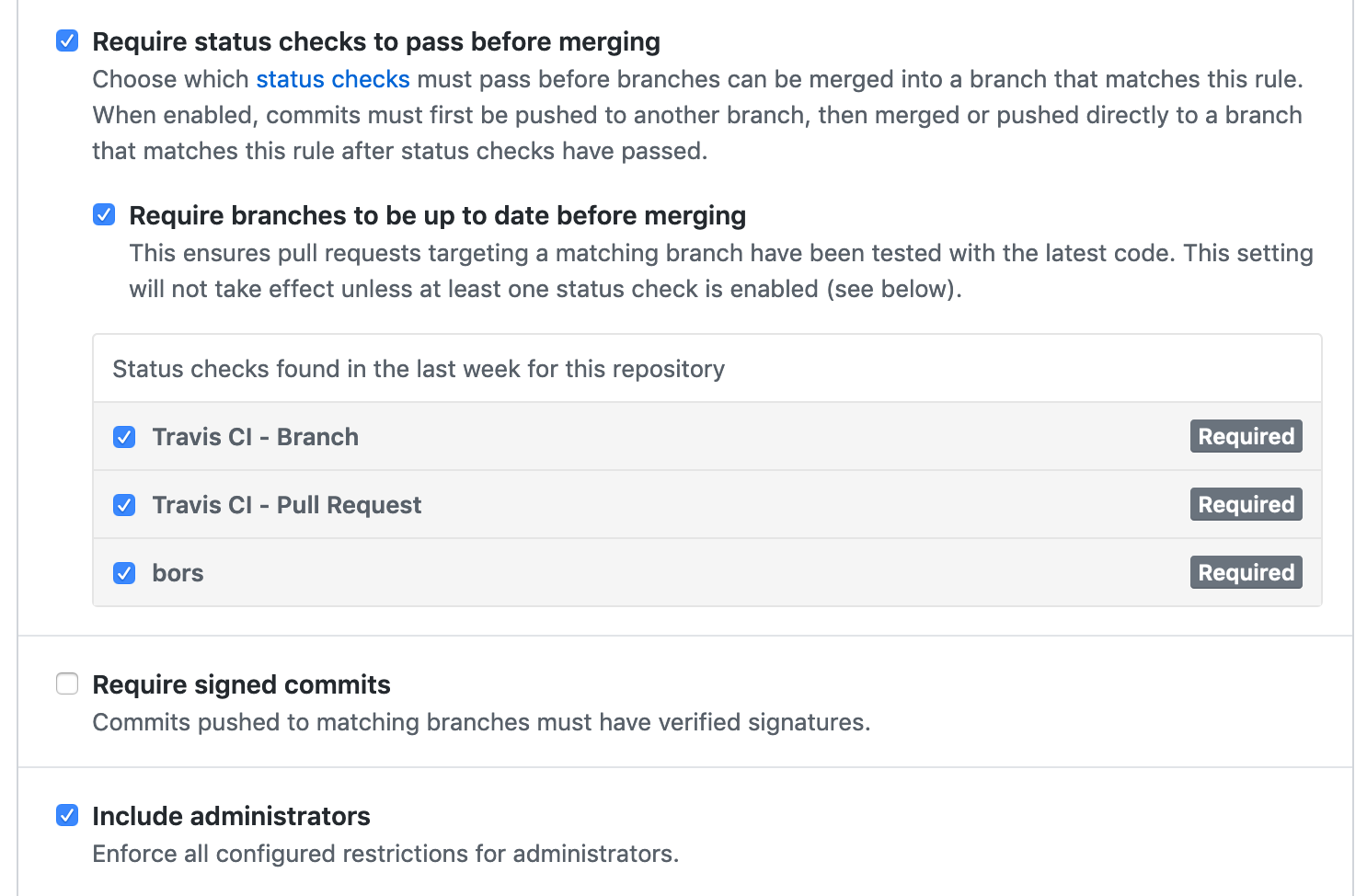Click the 'Require signed commits' heading text

pos(241,684)
